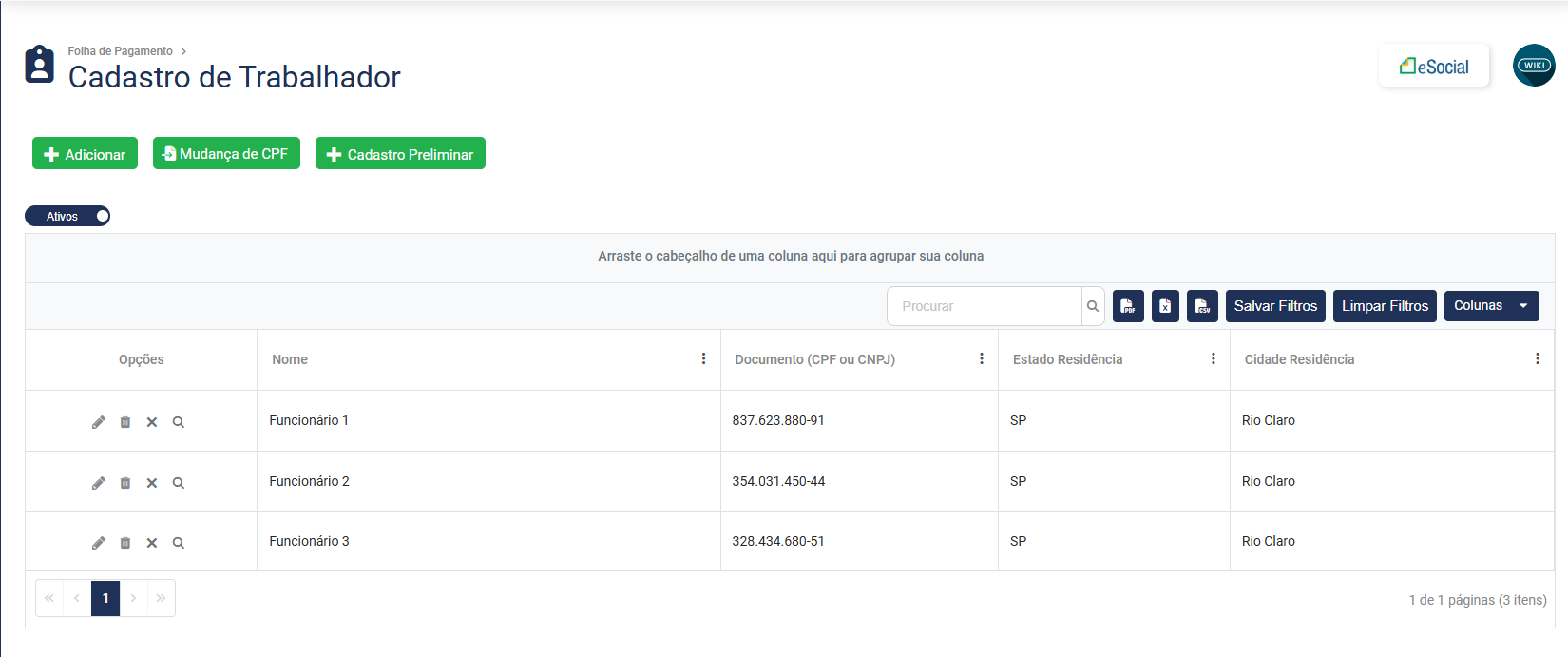This screenshot has width=1568, height=657.
Task: Open the WIKI help icon
Action: pyautogui.click(x=1534, y=66)
